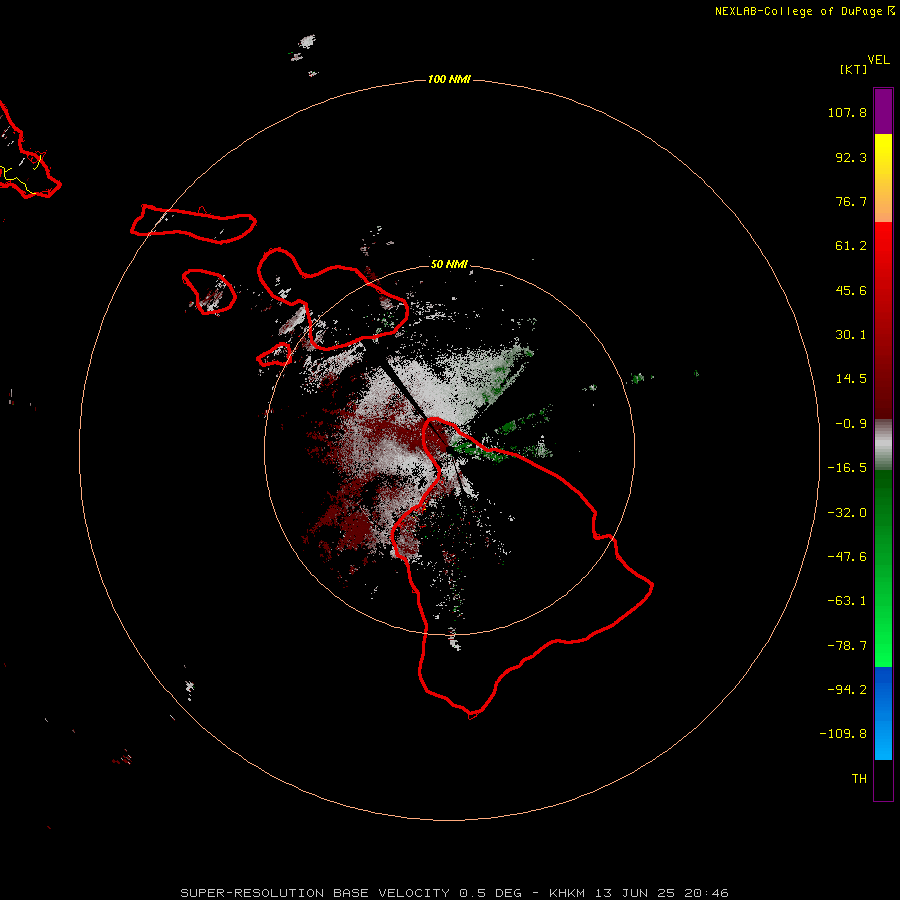Click the -94.2 scale label
This screenshot has width=900, height=900.
tap(847, 690)
